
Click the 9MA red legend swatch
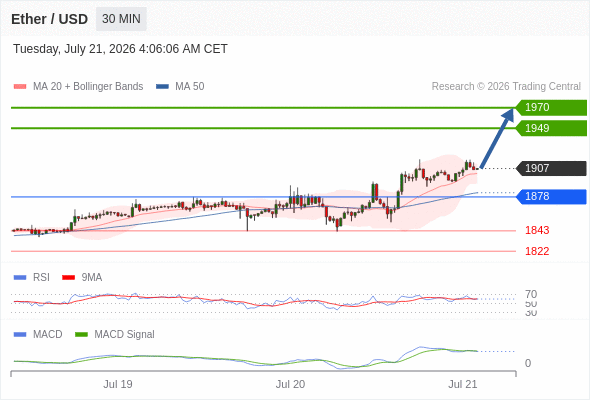(x=68, y=278)
